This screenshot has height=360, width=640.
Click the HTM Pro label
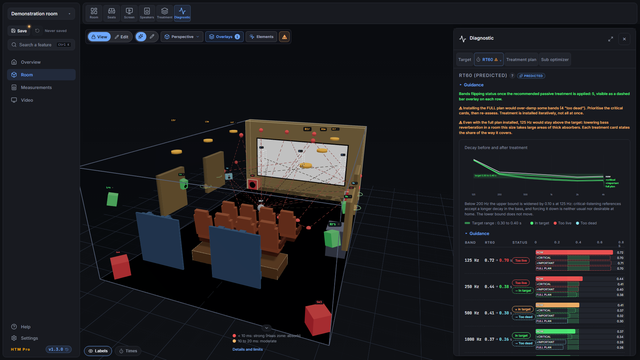coord(20,349)
